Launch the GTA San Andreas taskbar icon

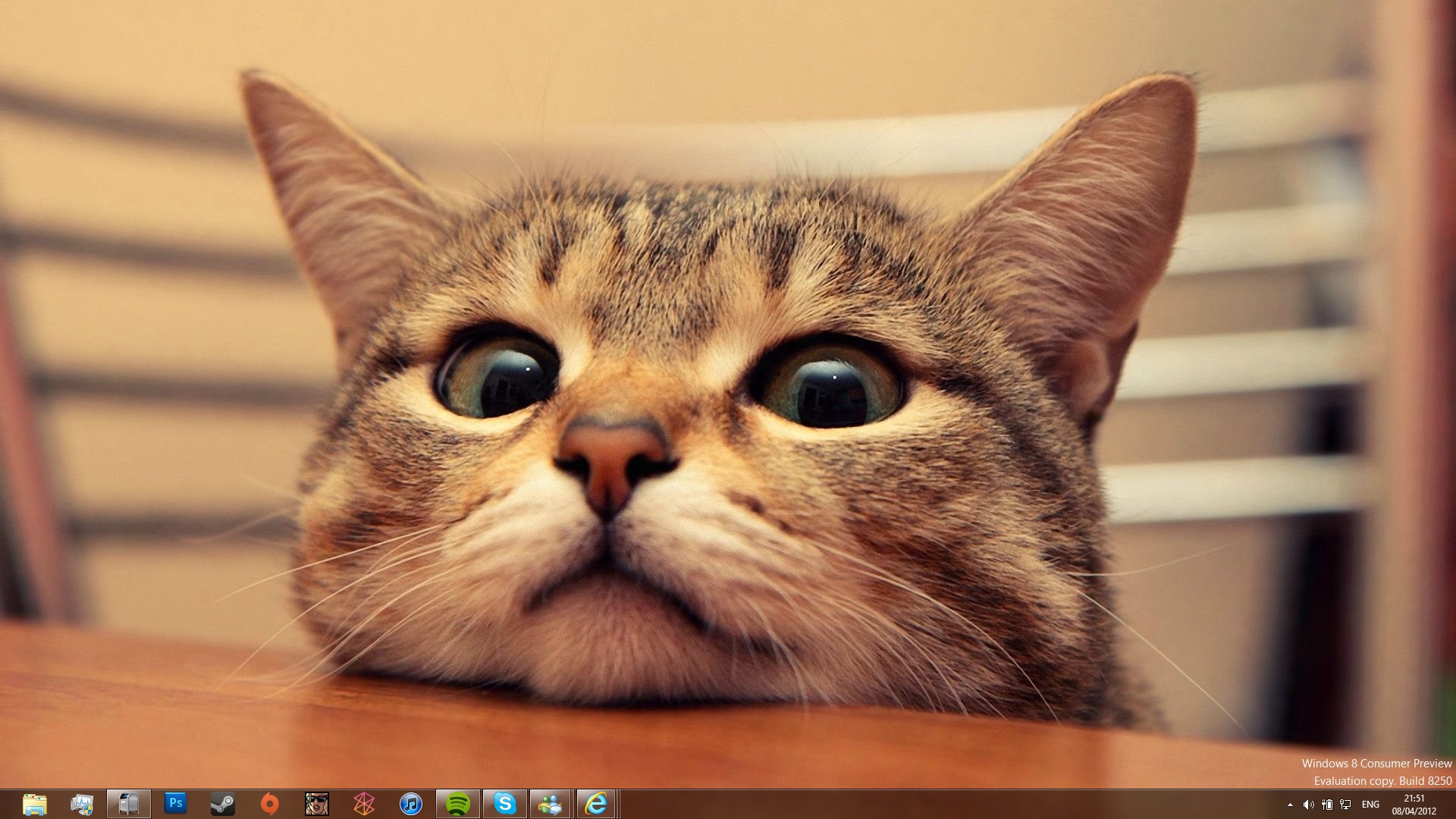[317, 804]
